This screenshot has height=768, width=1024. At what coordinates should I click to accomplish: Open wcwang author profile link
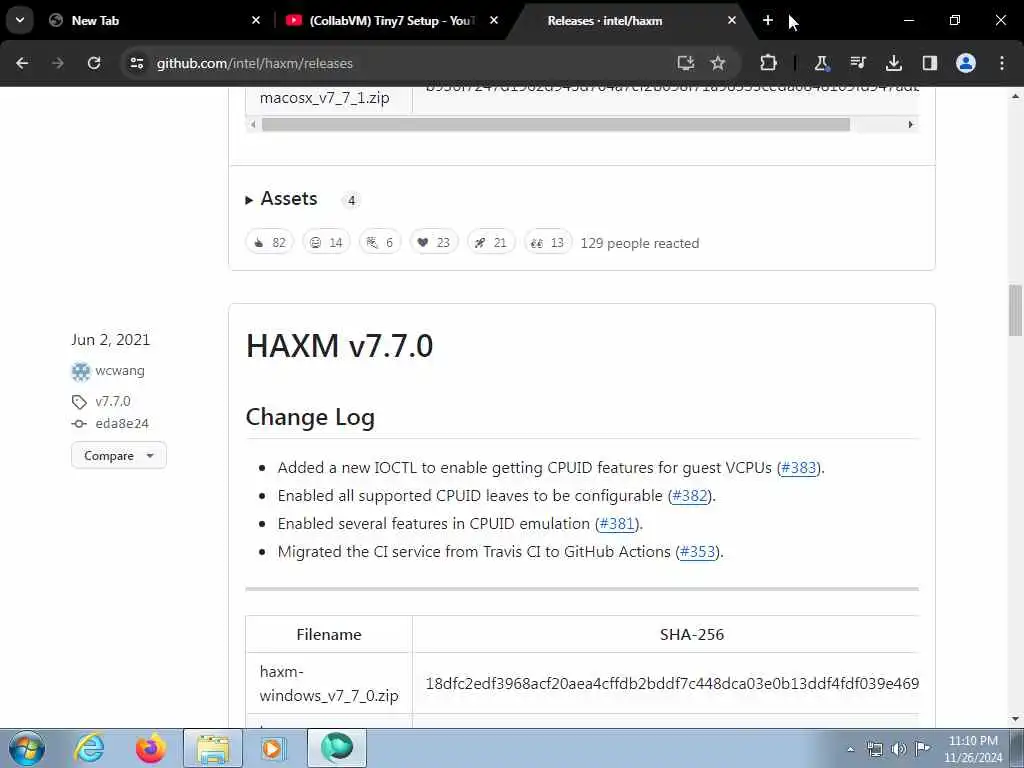[120, 370]
